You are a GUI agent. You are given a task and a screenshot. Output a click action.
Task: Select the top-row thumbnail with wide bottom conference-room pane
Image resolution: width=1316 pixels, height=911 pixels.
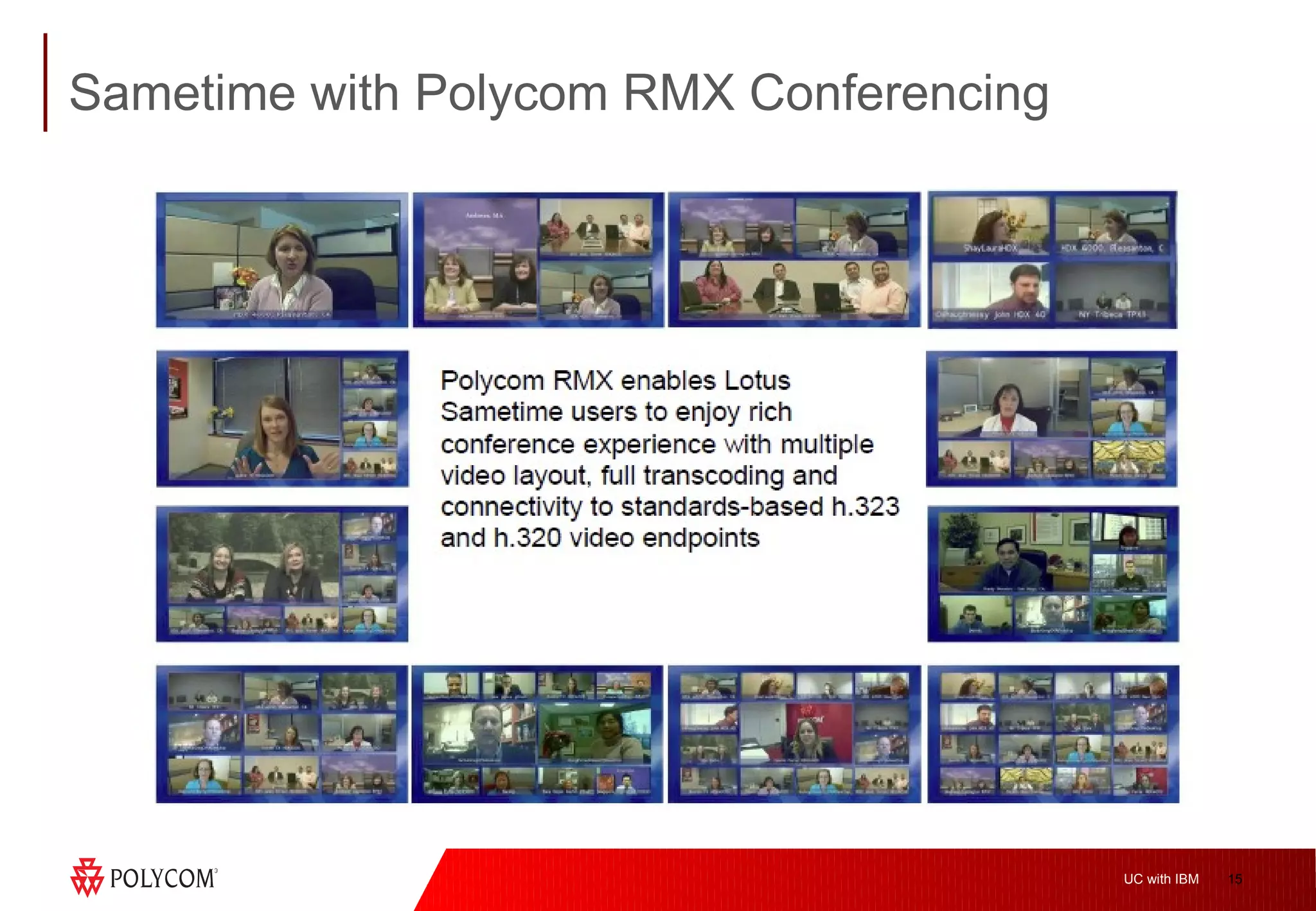pyautogui.click(x=794, y=260)
